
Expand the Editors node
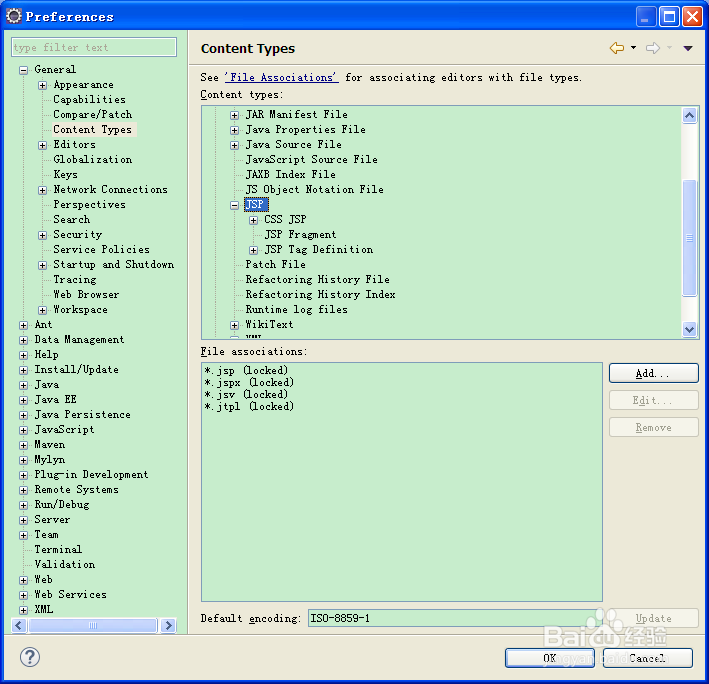(x=43, y=145)
